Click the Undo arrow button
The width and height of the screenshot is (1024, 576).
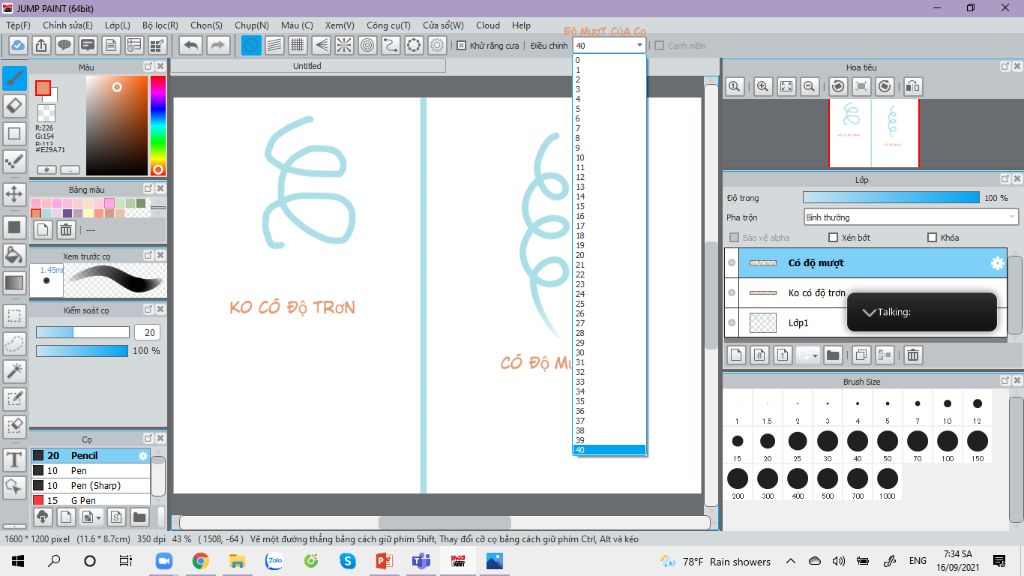coord(191,46)
